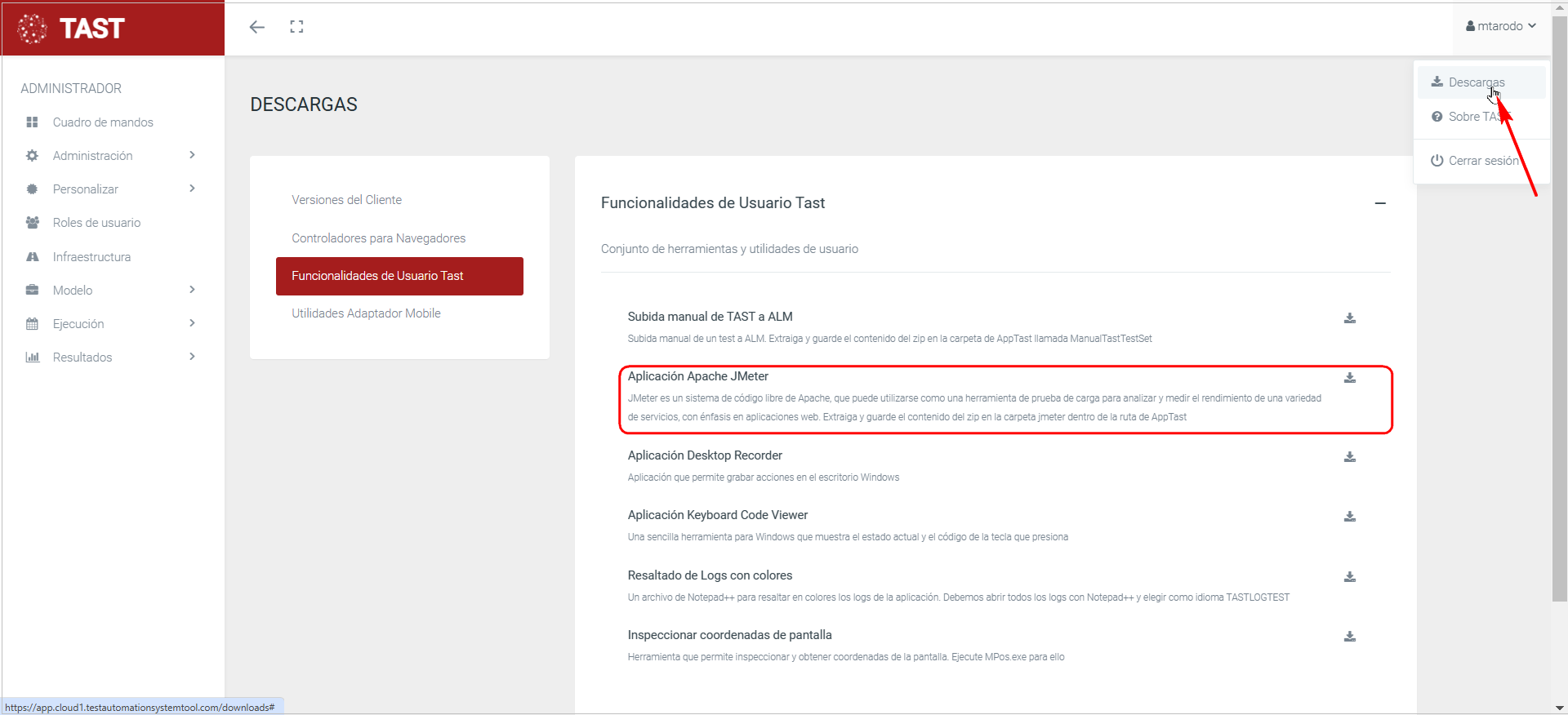Click the TAST logo
This screenshot has height=715, width=1568.
72,29
